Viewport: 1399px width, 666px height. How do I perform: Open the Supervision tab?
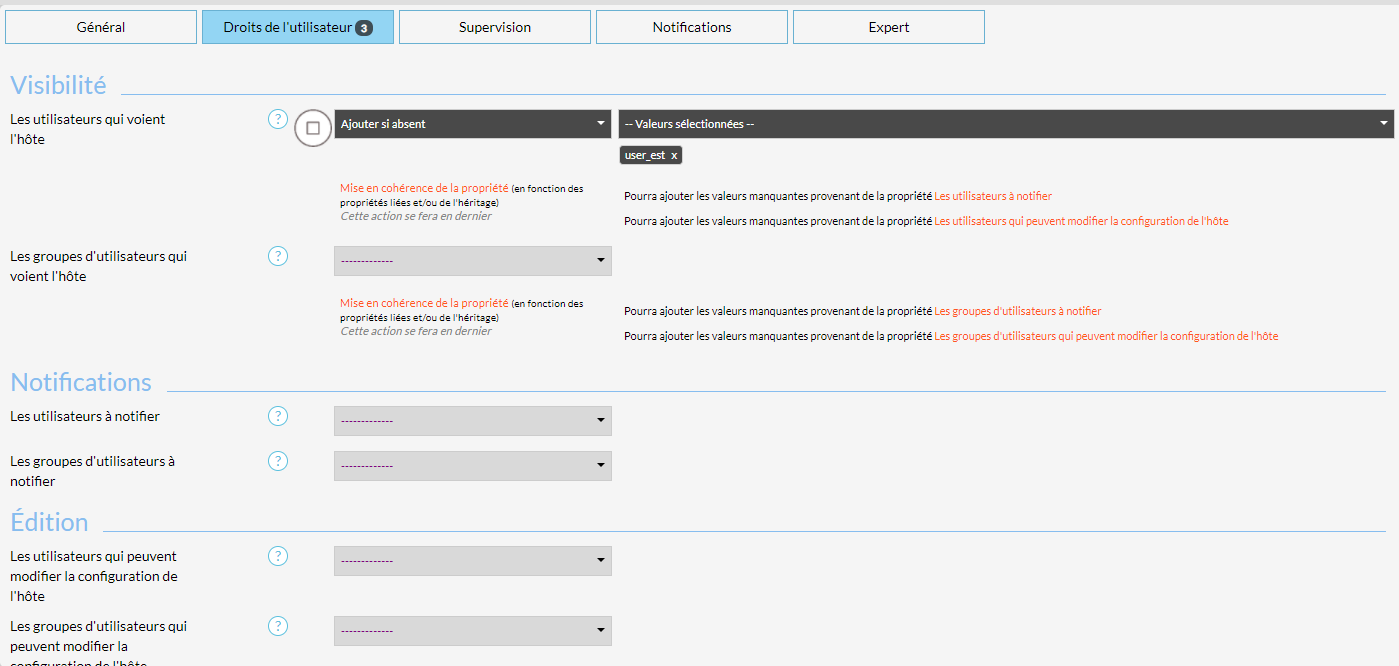coord(495,27)
